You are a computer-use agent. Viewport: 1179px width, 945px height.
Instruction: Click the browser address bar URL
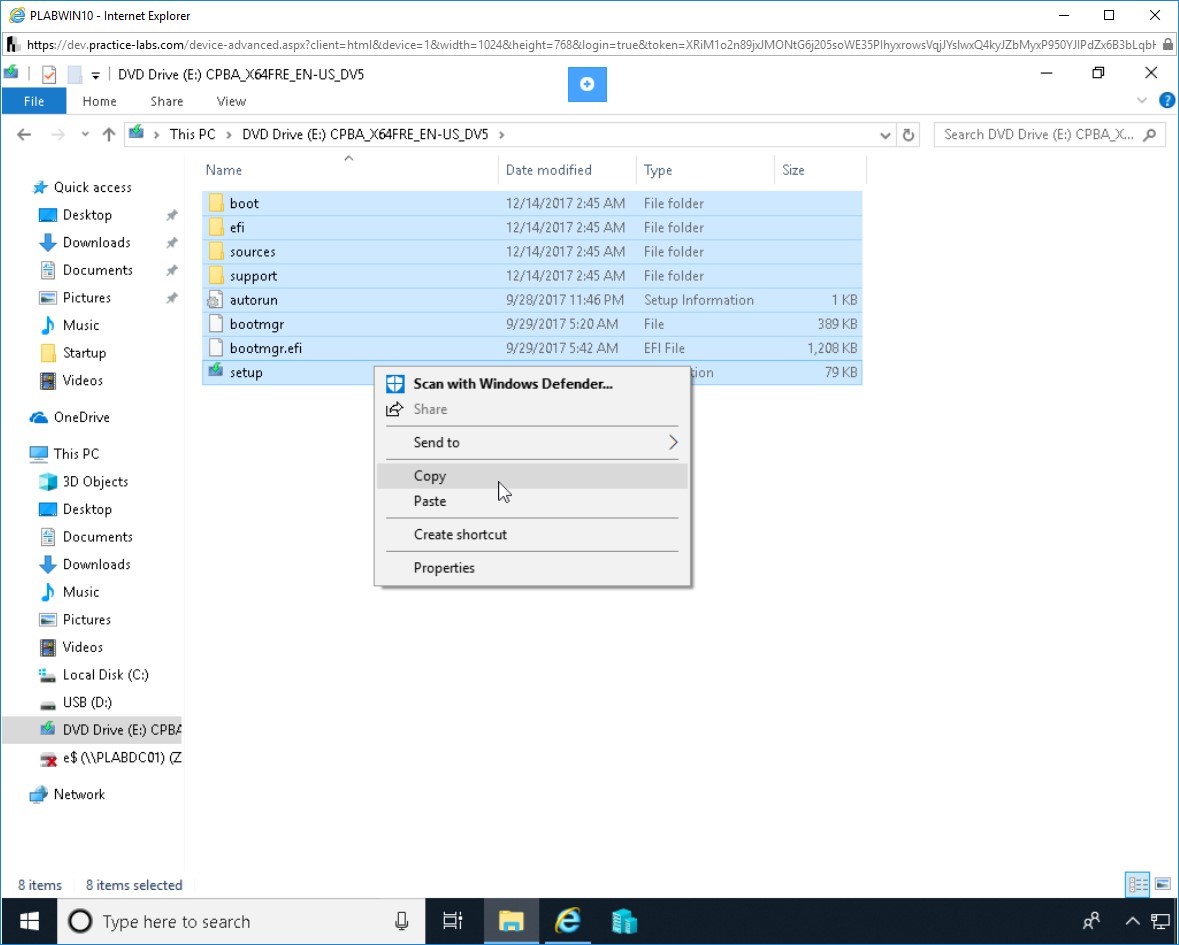tap(590, 44)
